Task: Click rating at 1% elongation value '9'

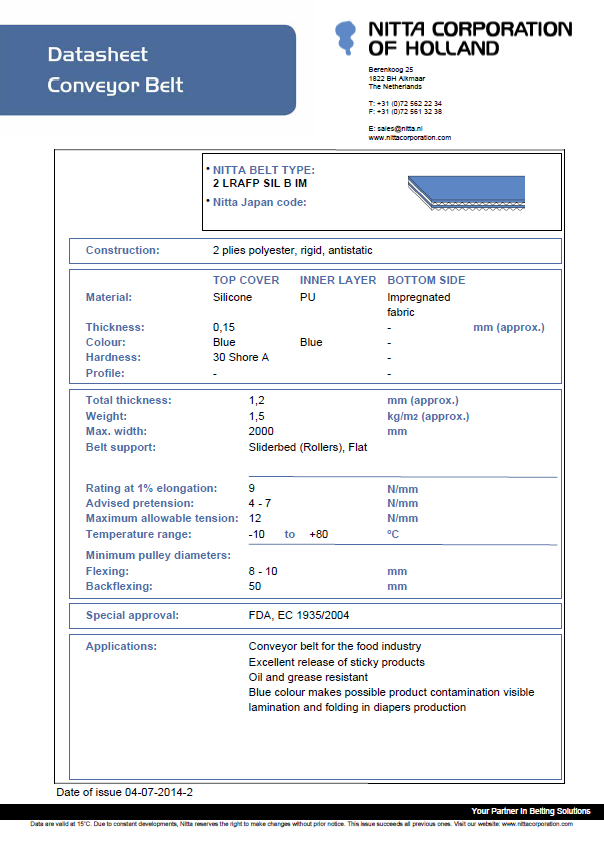Action: 252,488
